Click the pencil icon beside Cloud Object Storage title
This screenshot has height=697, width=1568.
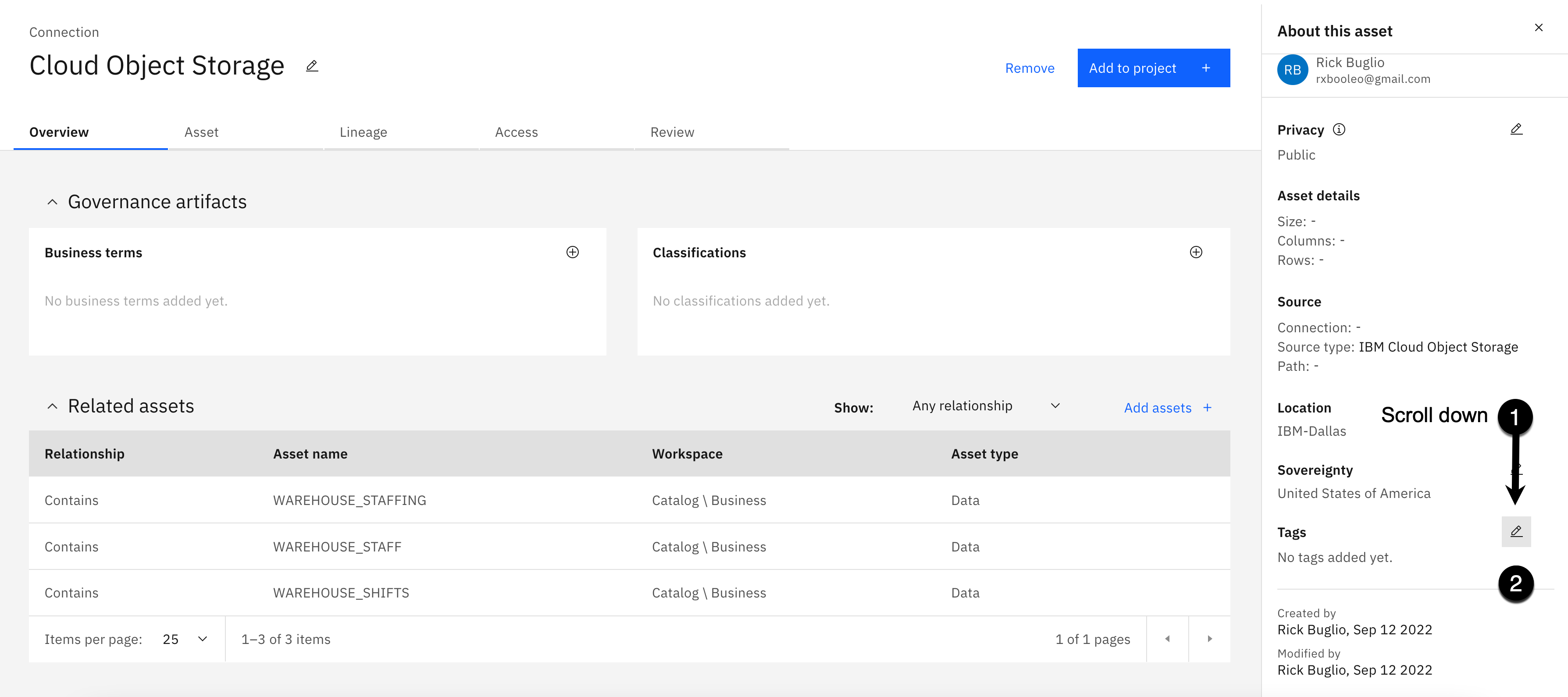312,66
